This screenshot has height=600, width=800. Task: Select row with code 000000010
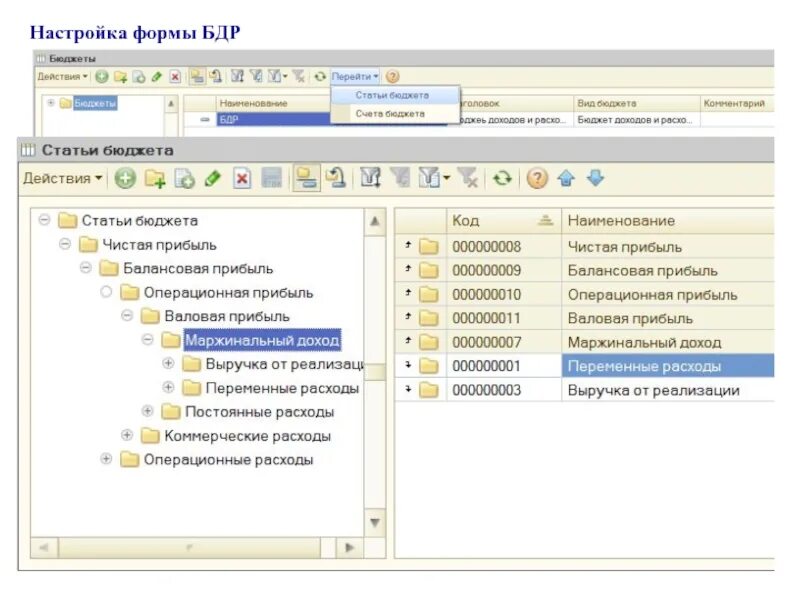coord(584,294)
